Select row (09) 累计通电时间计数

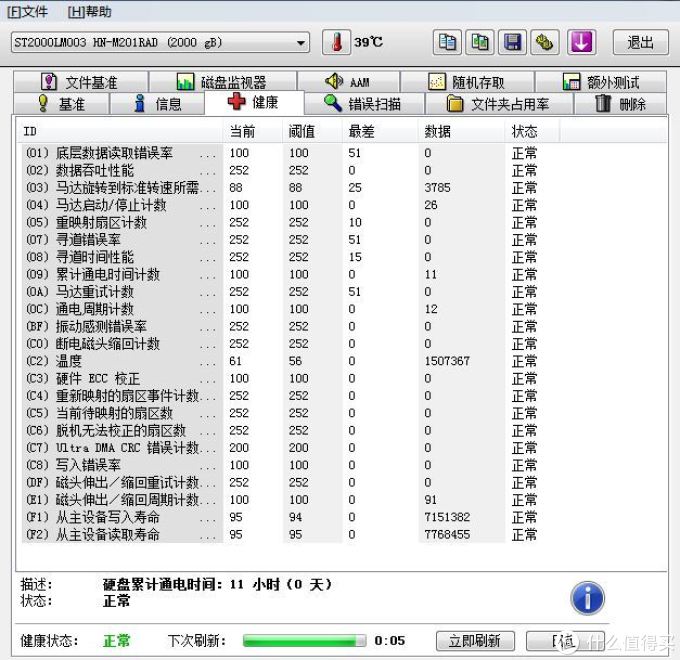pyautogui.click(x=282, y=274)
